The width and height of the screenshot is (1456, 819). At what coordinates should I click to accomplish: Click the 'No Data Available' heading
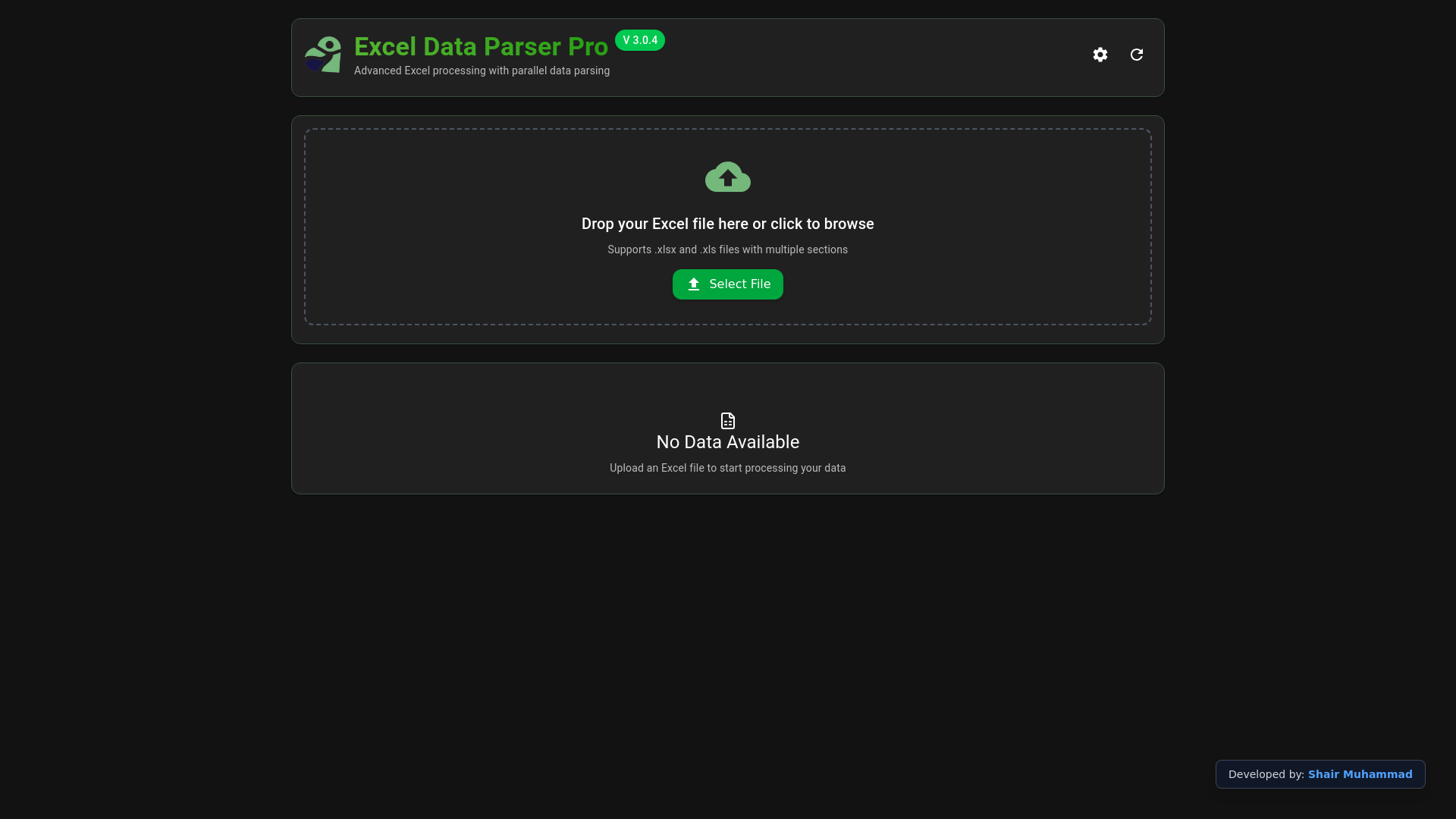point(728,442)
